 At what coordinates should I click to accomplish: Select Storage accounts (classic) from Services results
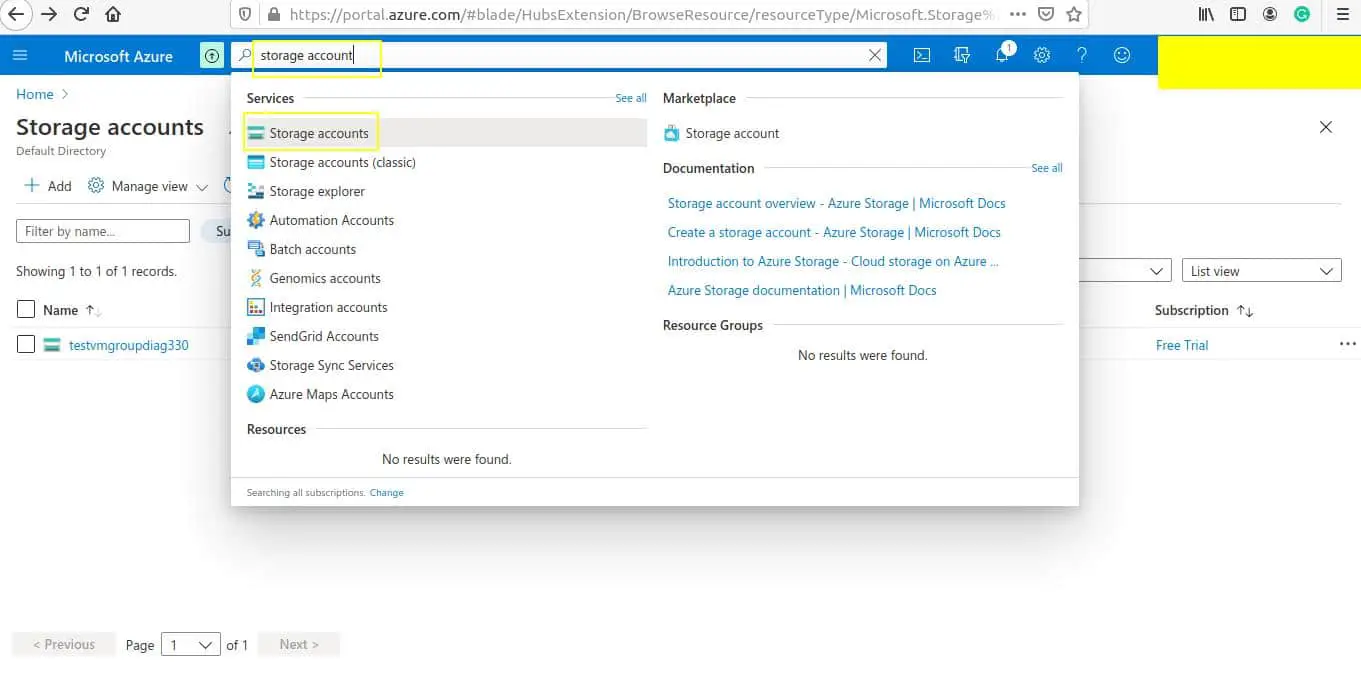[x=344, y=161]
